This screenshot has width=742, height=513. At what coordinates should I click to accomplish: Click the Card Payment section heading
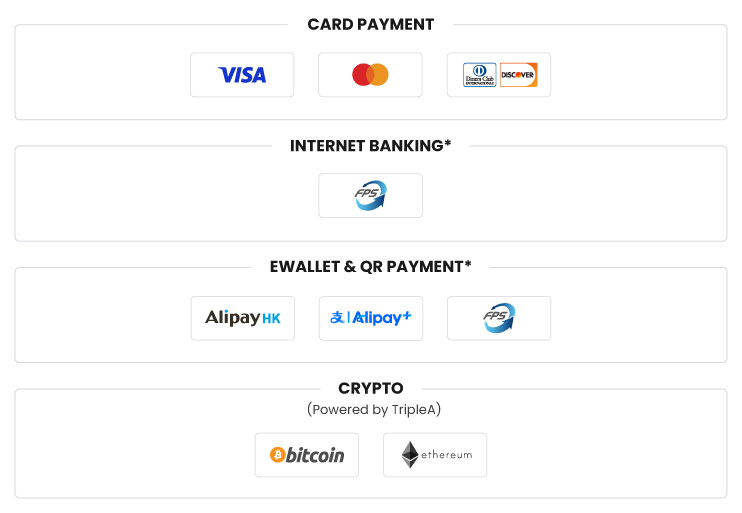pyautogui.click(x=371, y=24)
